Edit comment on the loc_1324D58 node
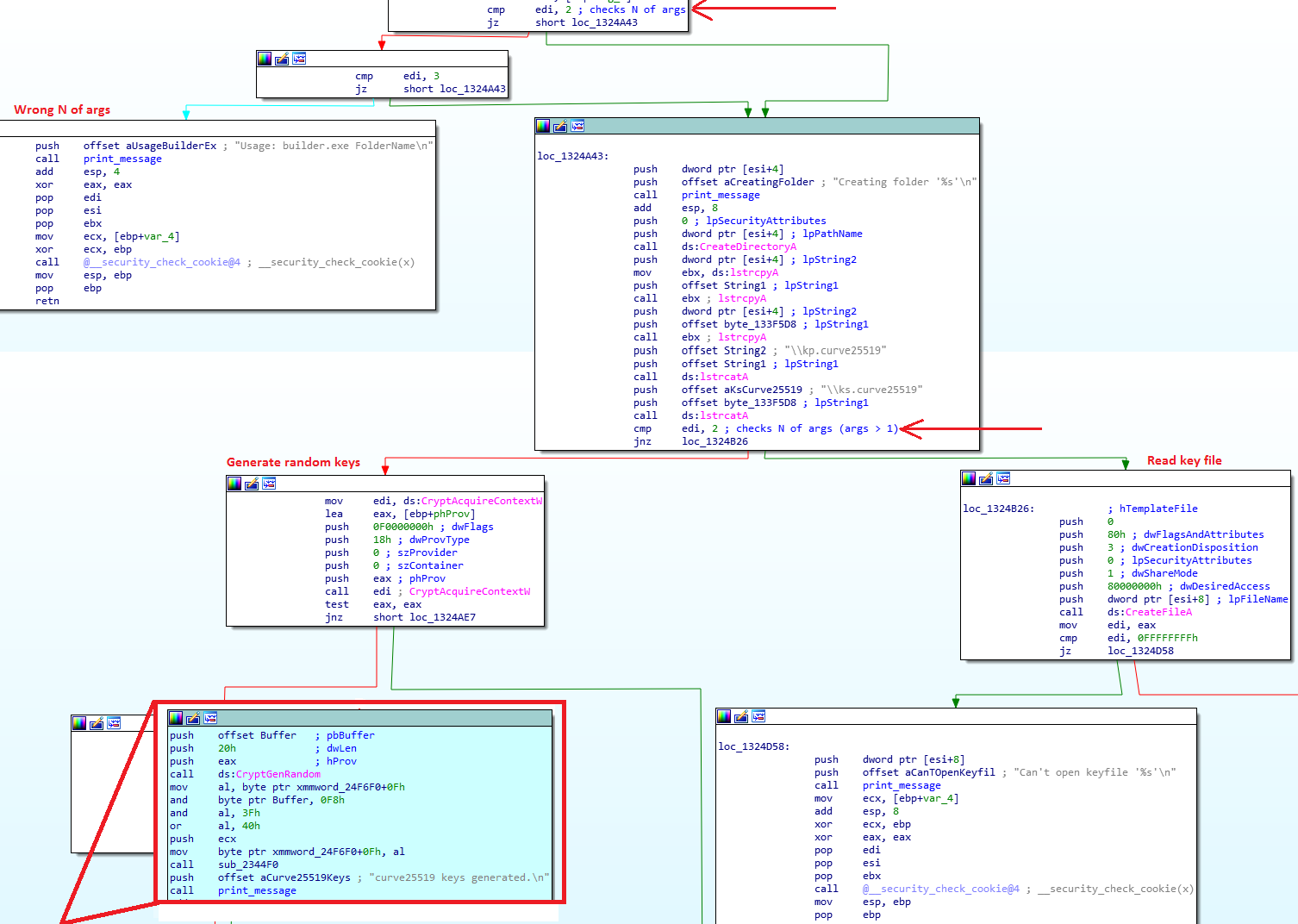This screenshot has width=1298, height=924. point(741,715)
